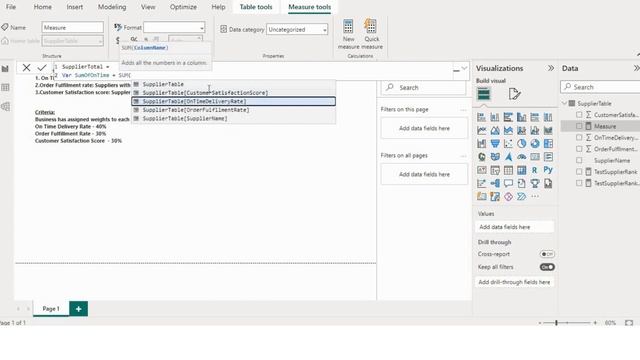Image resolution: width=640 pixels, height=360 pixels.
Task: Choose the Clustered bar chart visual
Action: coord(508,118)
